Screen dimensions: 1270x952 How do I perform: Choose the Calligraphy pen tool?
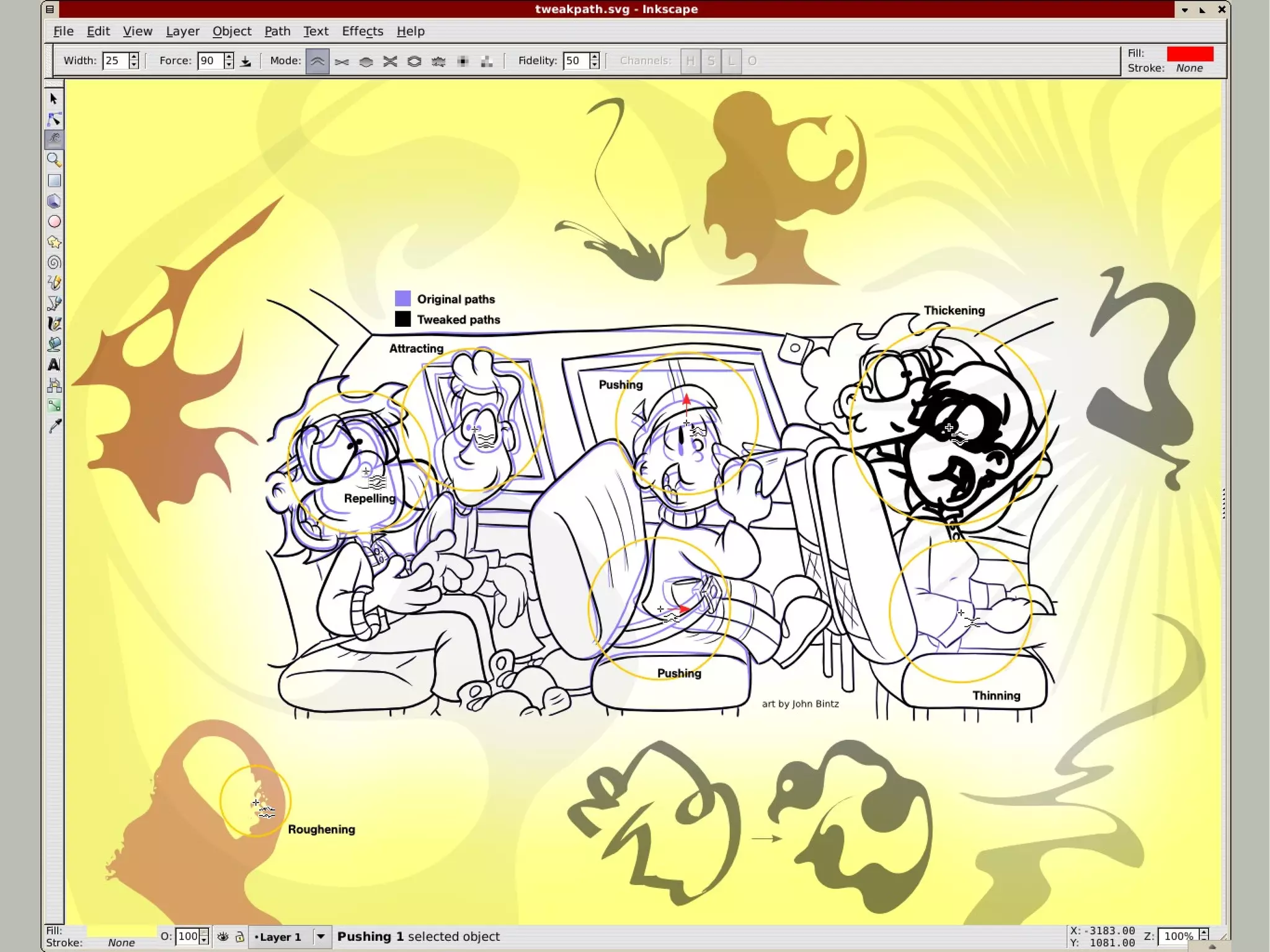tap(54, 324)
